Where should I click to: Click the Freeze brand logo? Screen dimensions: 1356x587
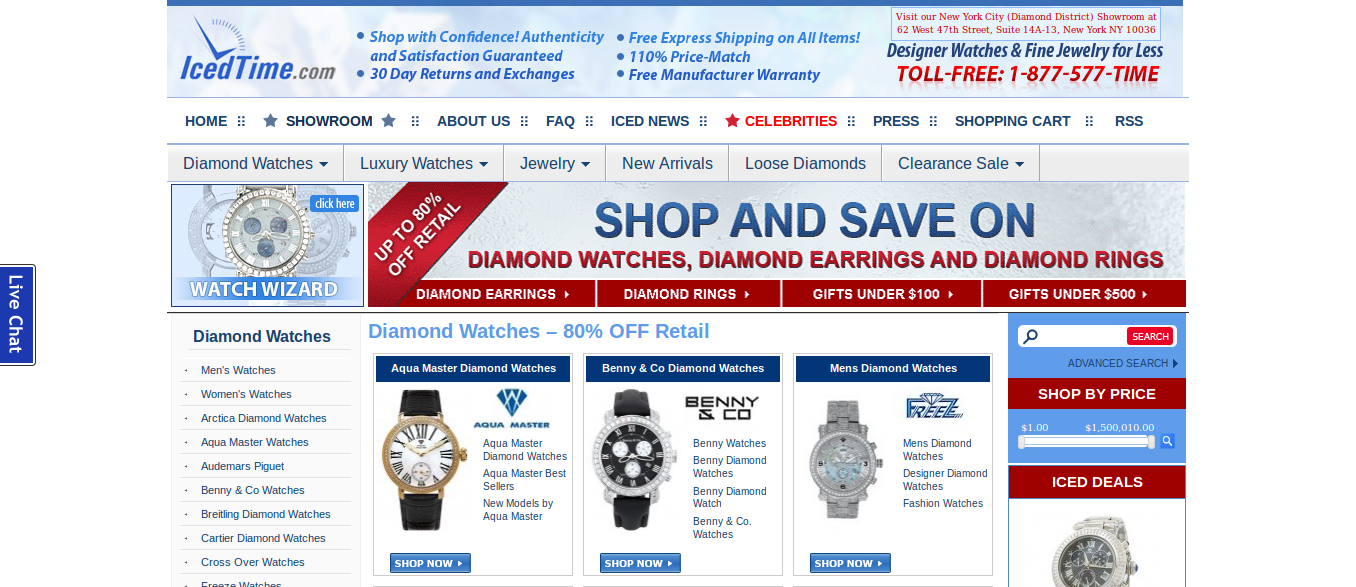(x=934, y=406)
